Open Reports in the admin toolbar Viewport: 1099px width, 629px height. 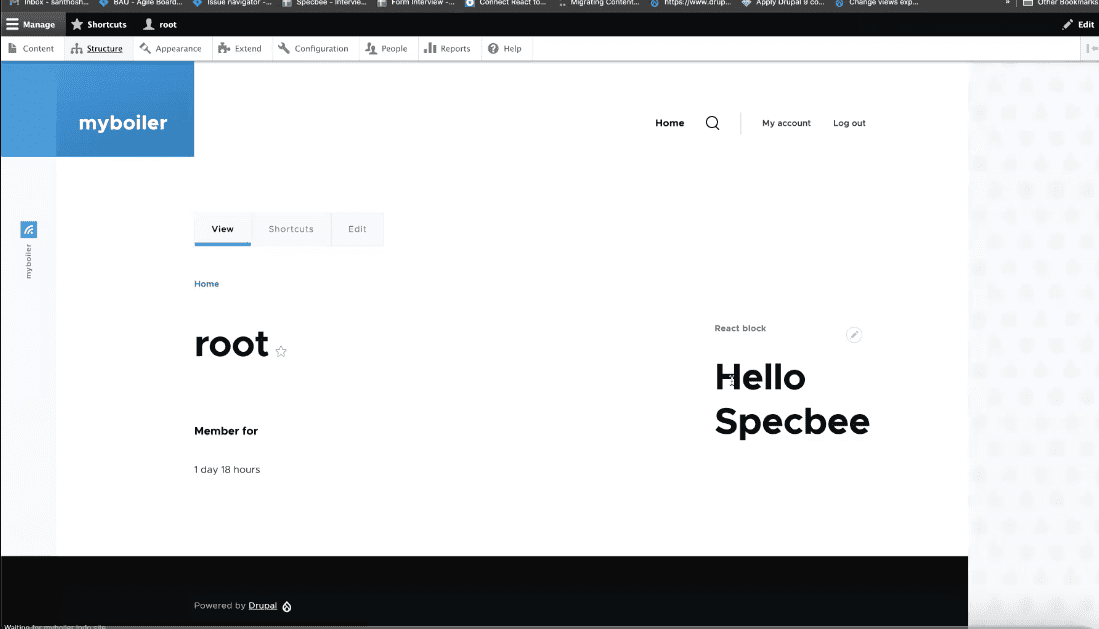[x=447, y=48]
